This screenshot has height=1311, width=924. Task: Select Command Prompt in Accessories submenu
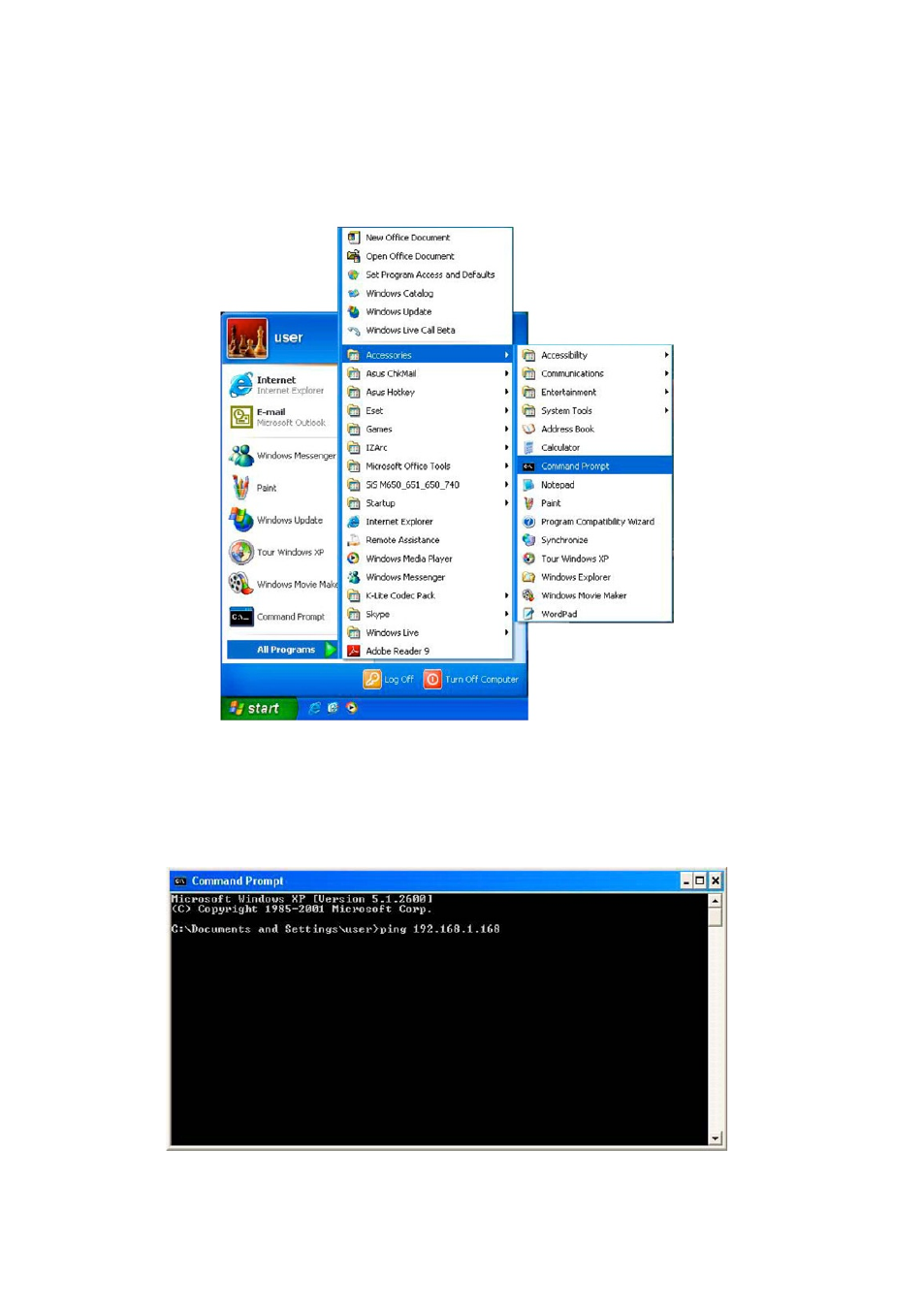point(595,465)
